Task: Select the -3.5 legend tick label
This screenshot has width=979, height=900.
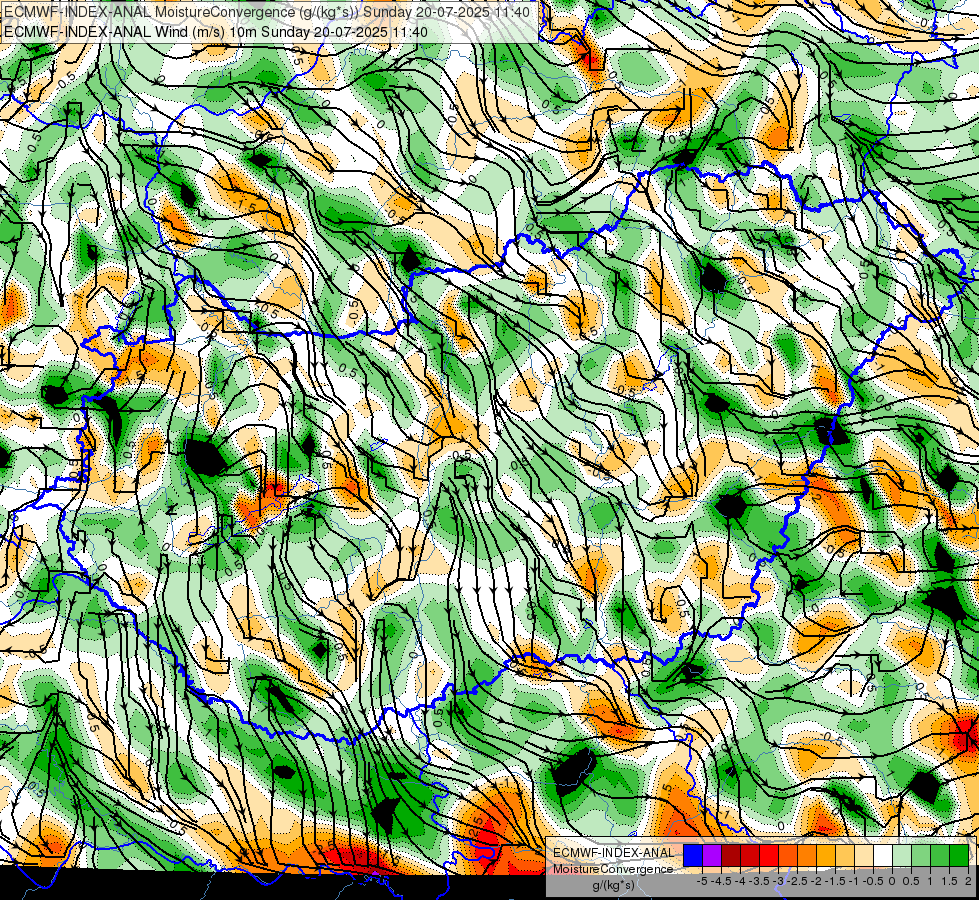Action: 759,881
